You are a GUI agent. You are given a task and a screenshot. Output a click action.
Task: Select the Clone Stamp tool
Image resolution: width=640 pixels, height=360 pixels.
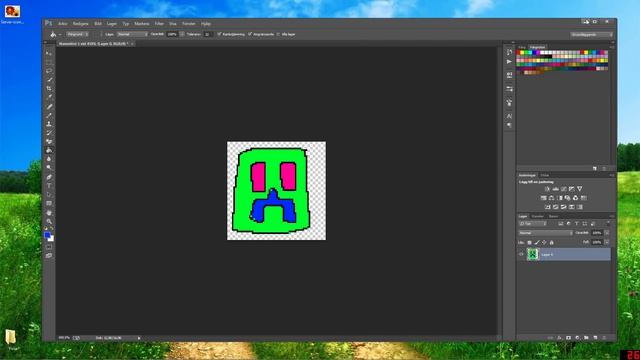[x=49, y=124]
